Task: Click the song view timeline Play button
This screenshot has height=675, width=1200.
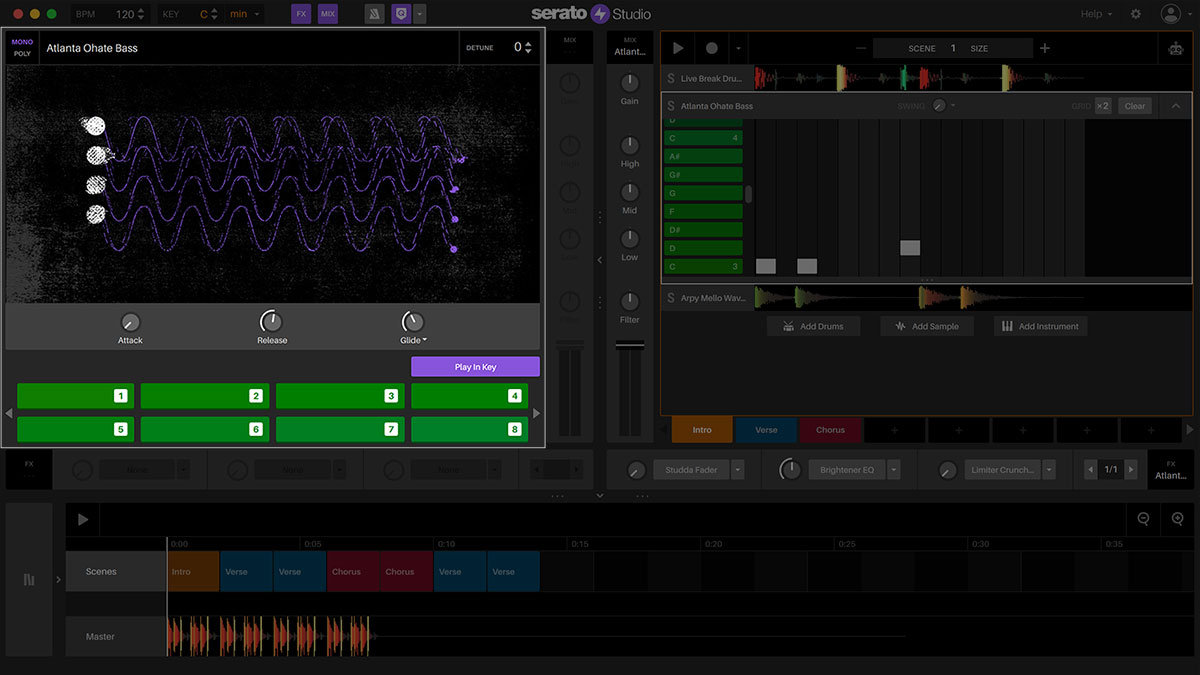Action: point(83,519)
